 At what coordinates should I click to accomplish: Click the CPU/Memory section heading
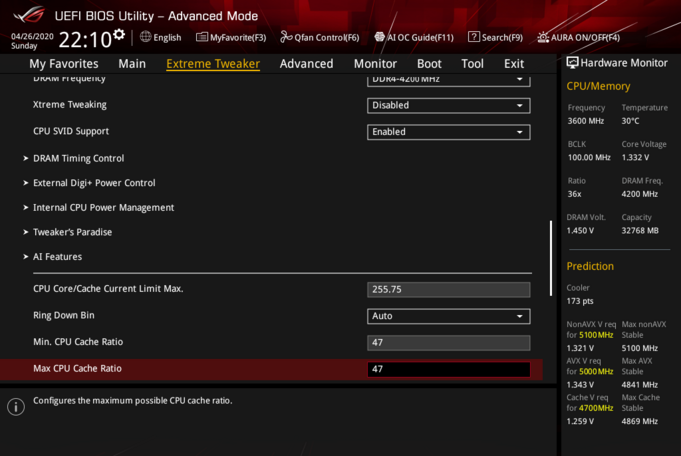598,86
